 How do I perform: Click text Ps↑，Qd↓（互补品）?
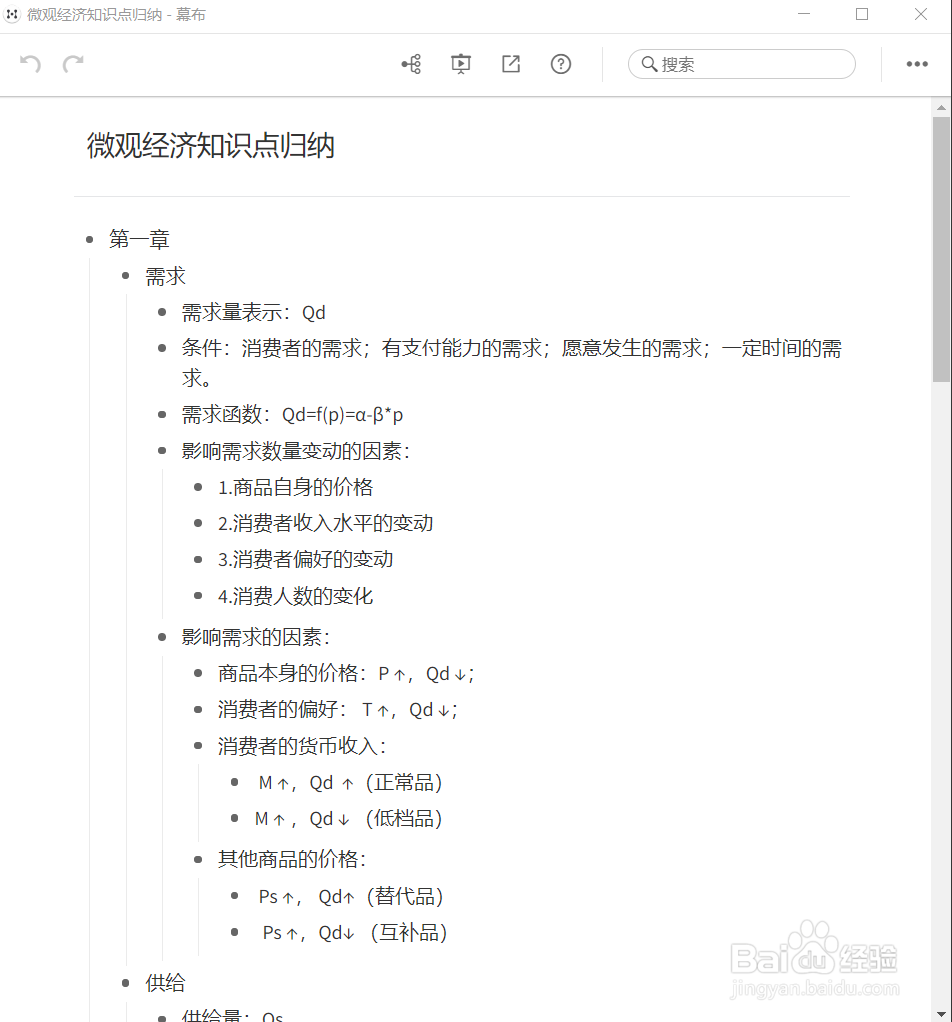[x=355, y=933]
